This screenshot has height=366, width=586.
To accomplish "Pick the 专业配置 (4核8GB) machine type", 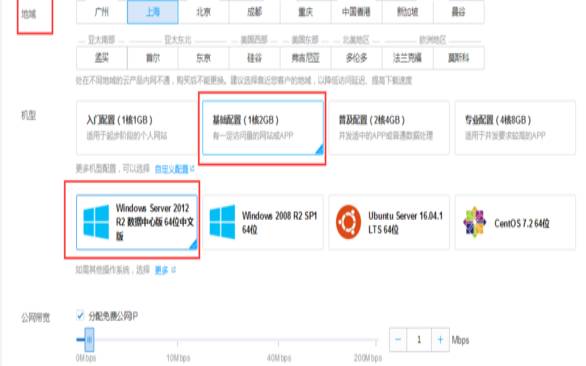I will tap(515, 127).
